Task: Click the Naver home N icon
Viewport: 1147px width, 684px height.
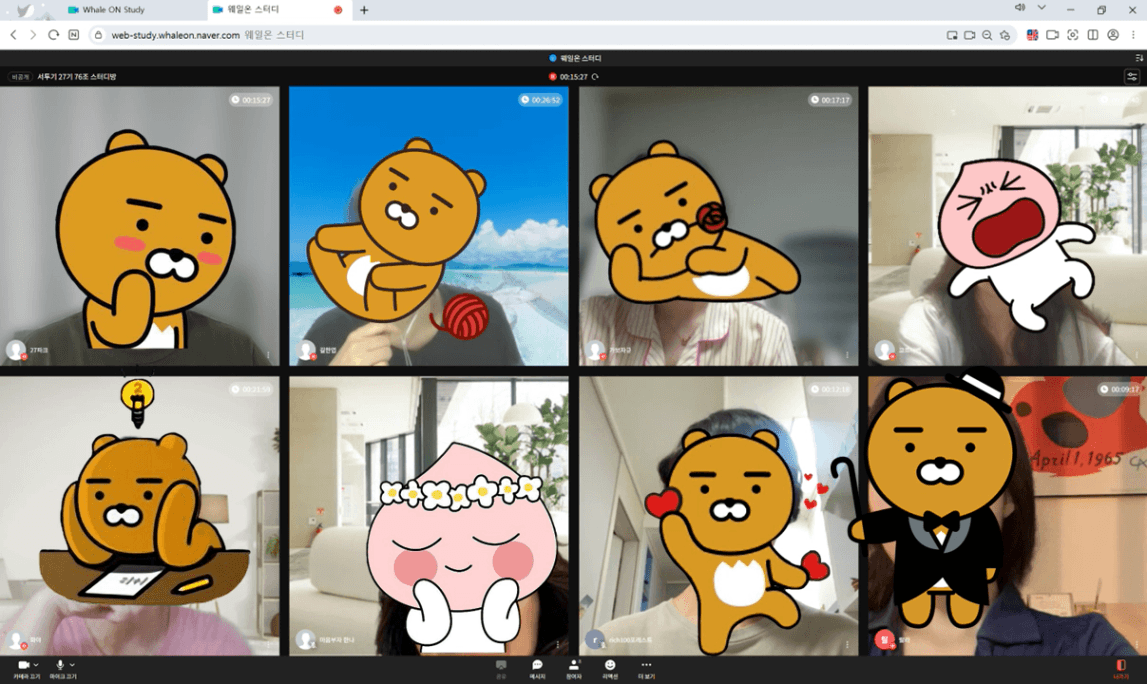Action: (x=74, y=34)
